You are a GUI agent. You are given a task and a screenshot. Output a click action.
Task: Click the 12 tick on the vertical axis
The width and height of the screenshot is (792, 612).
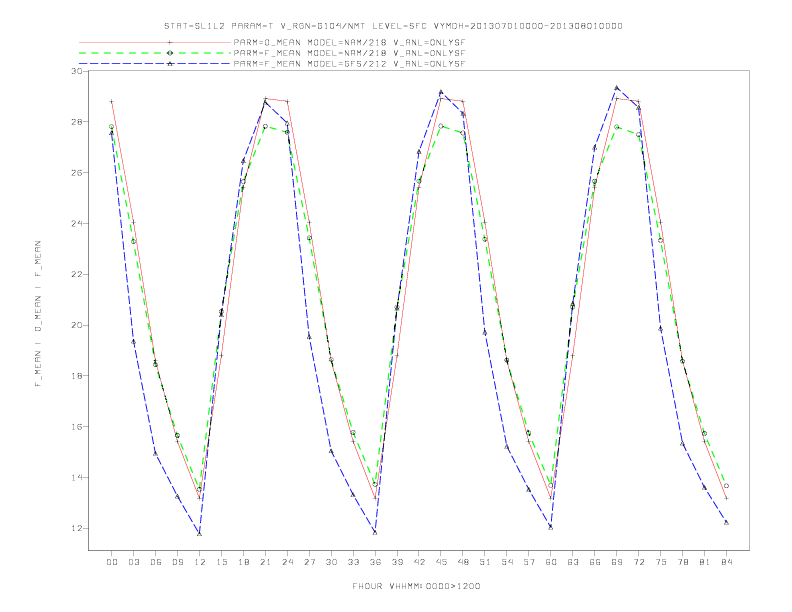tap(76, 528)
